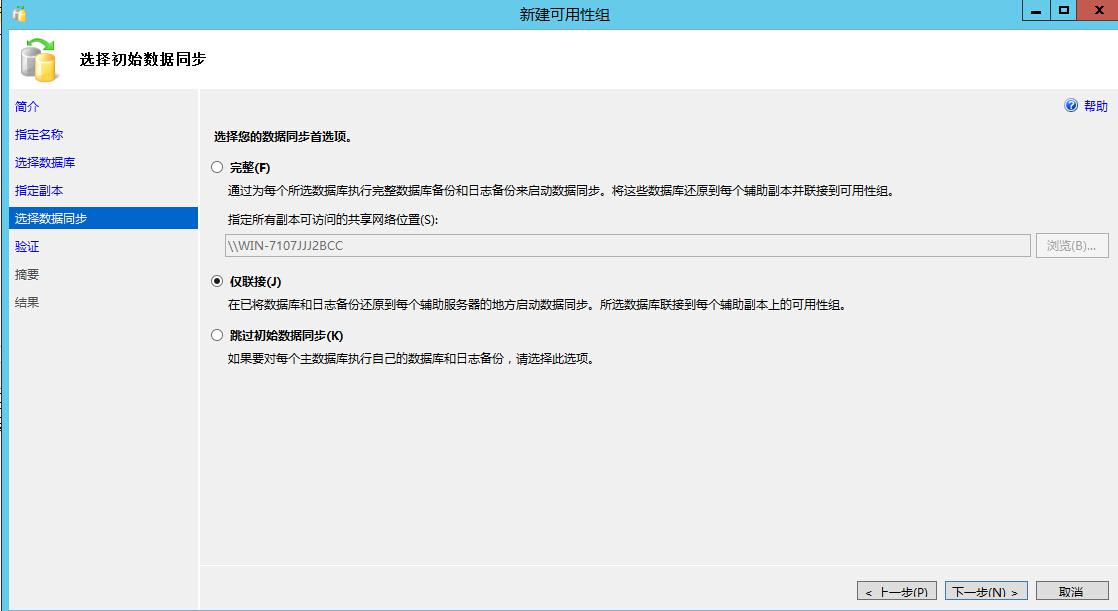The height and width of the screenshot is (611, 1118).
Task: Select the 结果 step in the sidebar
Action: (27, 302)
